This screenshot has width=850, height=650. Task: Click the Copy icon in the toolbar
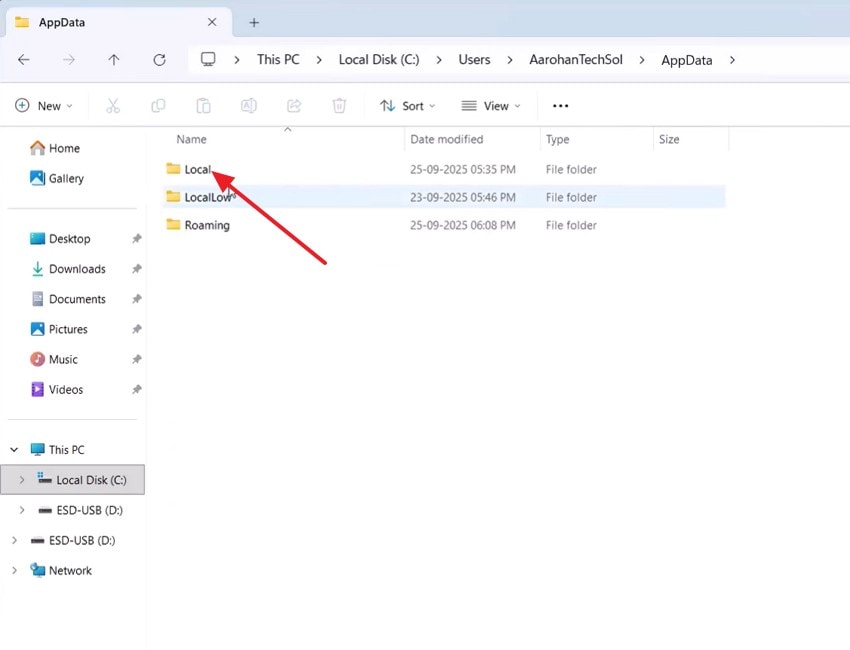click(157, 105)
